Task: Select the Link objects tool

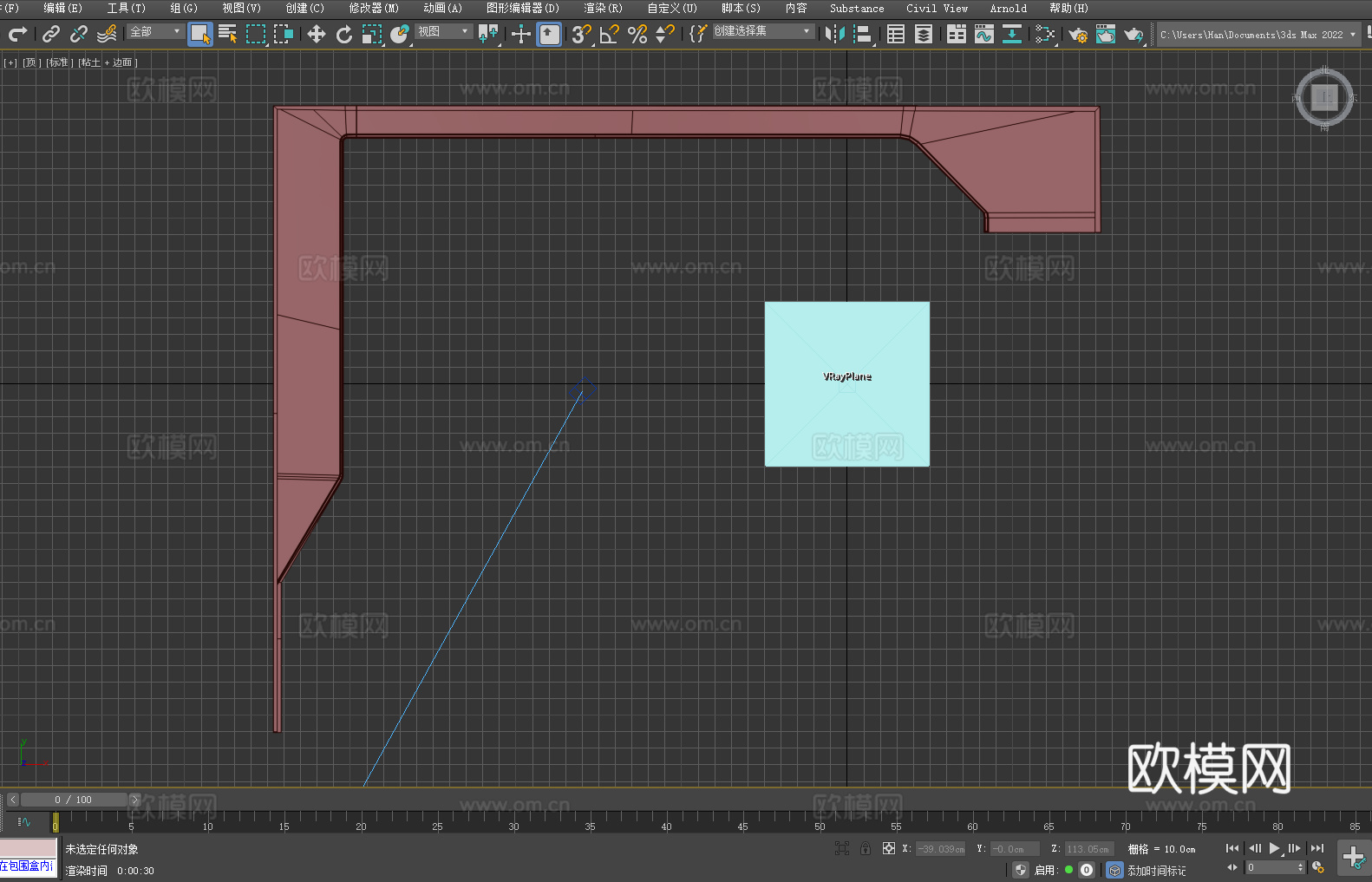Action: click(51, 34)
